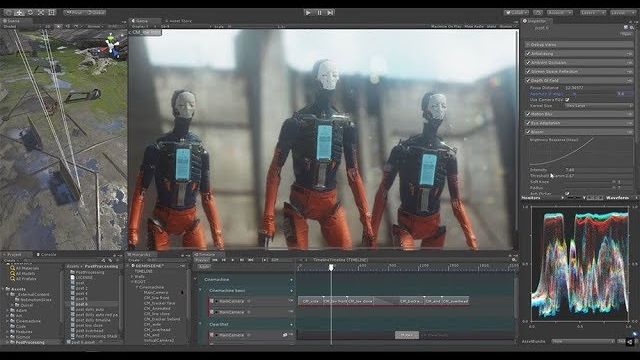
Task: Click the Open button in Inspector
Action: [x=626, y=34]
